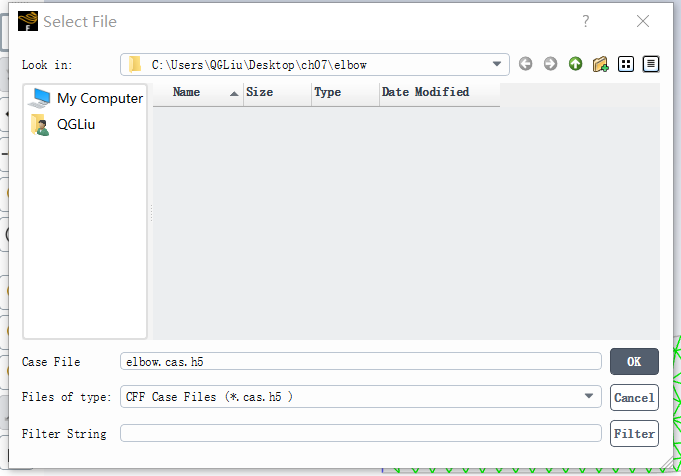Viewport: 681px width, 476px height.
Task: Sort by the Size column header
Action: [277, 93]
